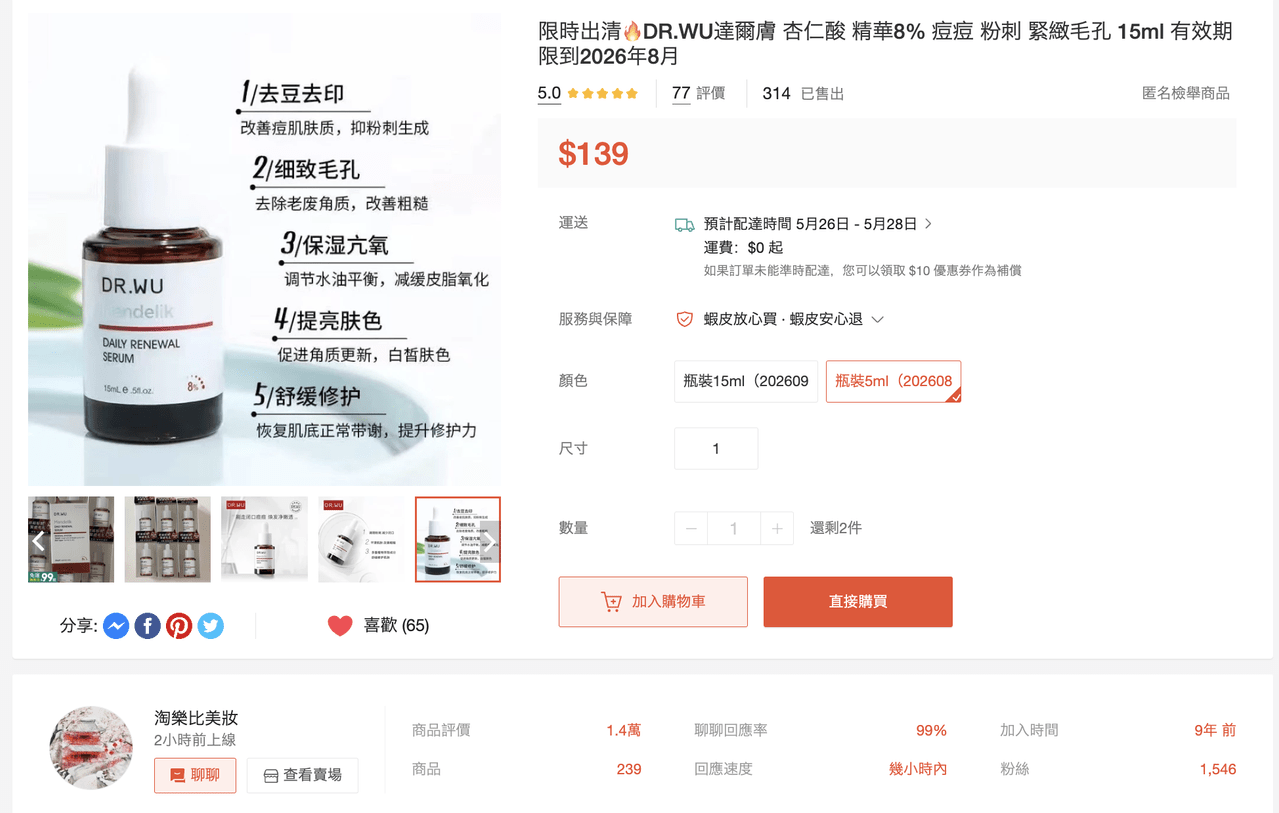Visit shop with 查看賣場 button
This screenshot has height=813, width=1279.
click(x=302, y=775)
